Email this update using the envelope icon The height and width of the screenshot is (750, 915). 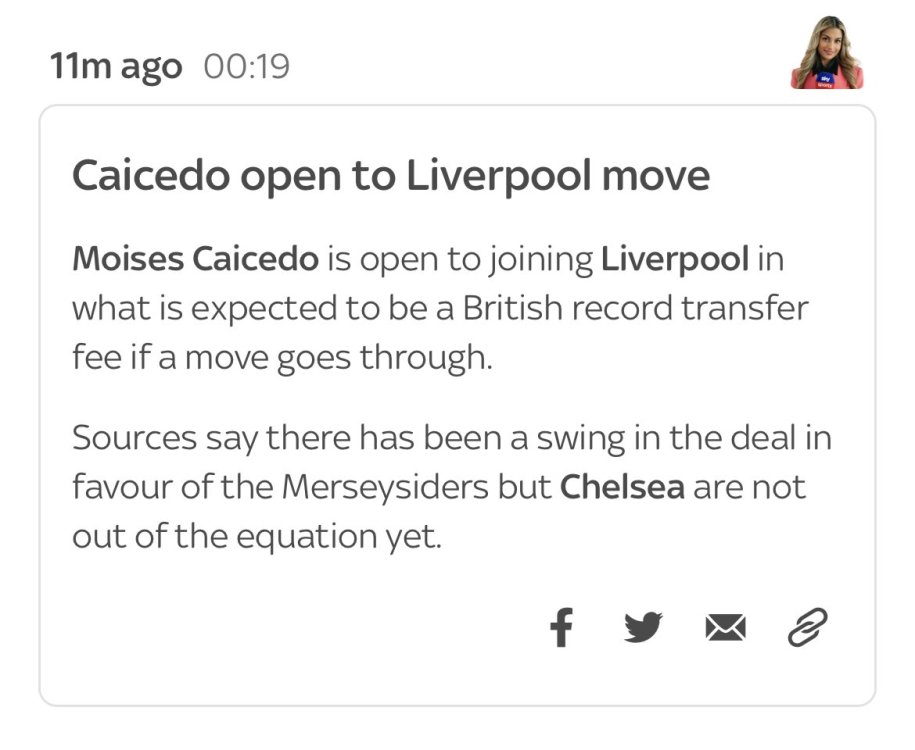[x=725, y=628]
